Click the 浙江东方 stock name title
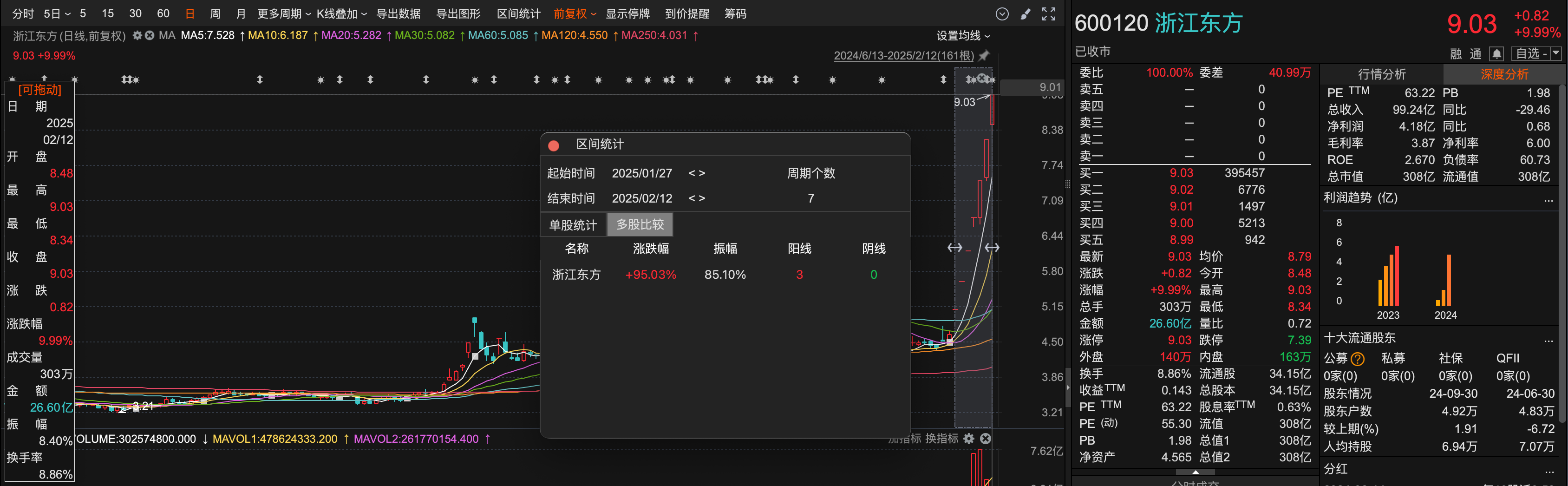Image resolution: width=1568 pixels, height=486 pixels. (1198, 23)
